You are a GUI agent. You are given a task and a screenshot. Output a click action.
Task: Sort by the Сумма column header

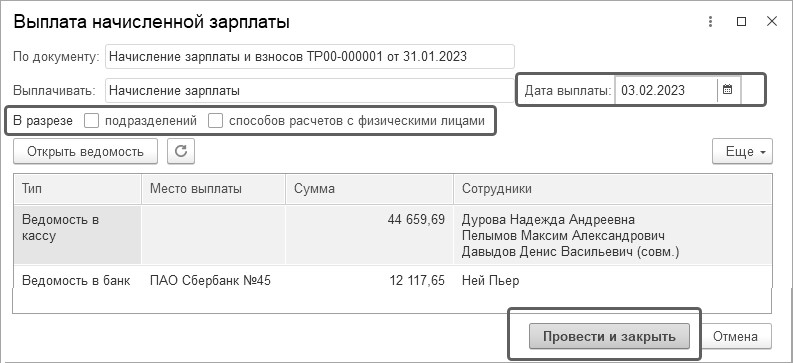(369, 189)
